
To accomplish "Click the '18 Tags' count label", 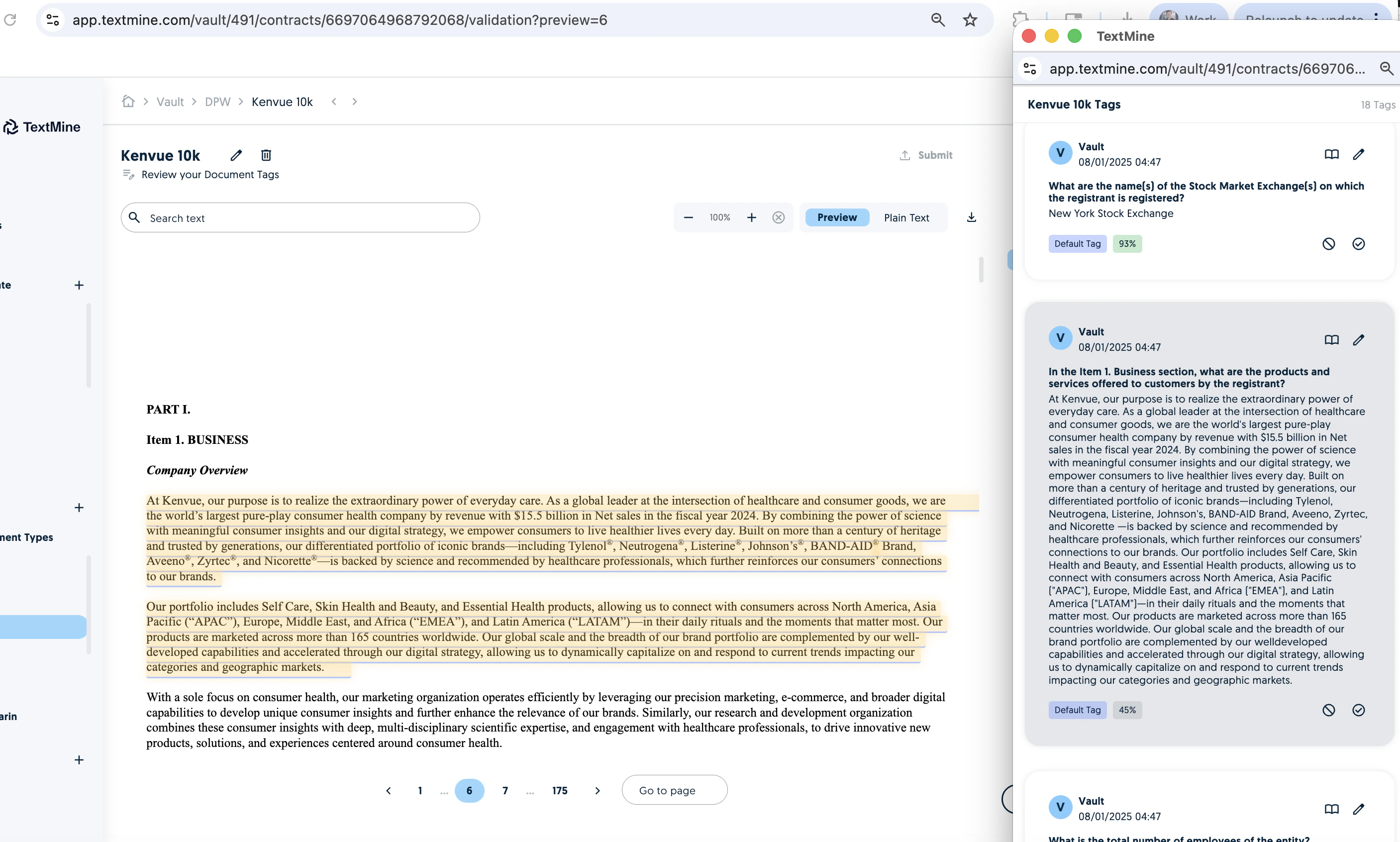I will [x=1378, y=105].
